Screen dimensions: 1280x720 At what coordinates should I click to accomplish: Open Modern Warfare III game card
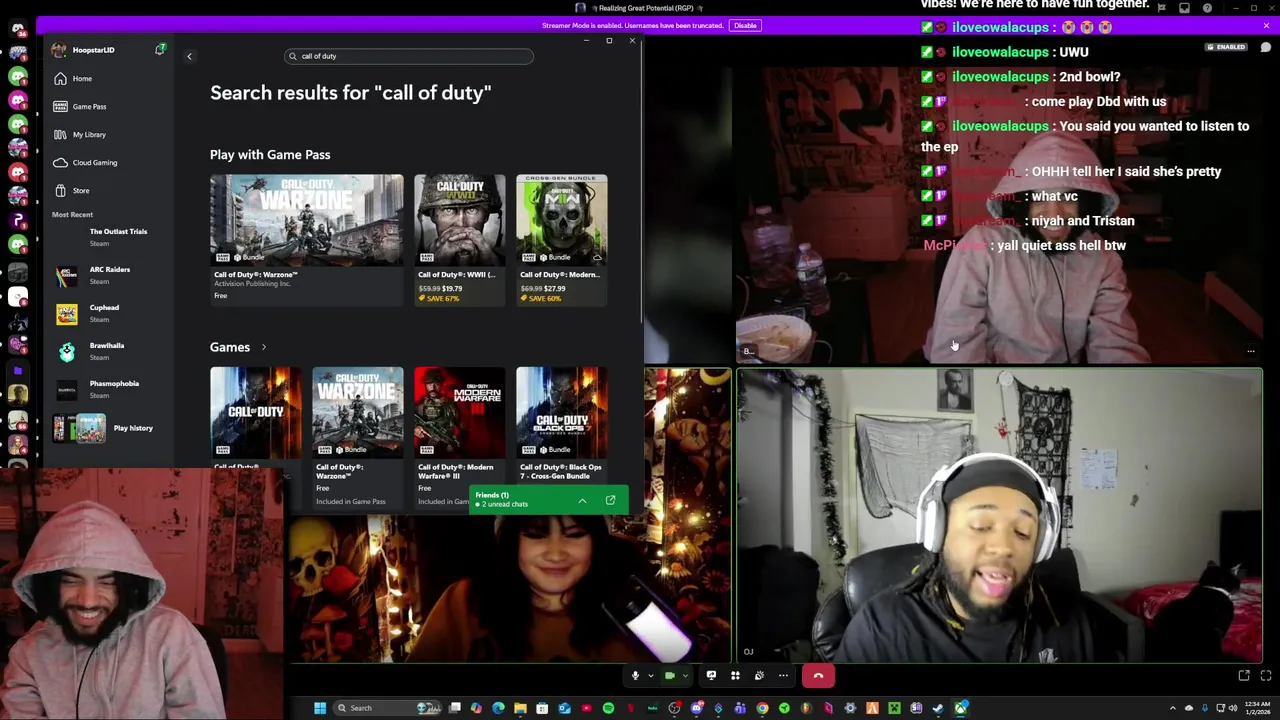pos(459,436)
